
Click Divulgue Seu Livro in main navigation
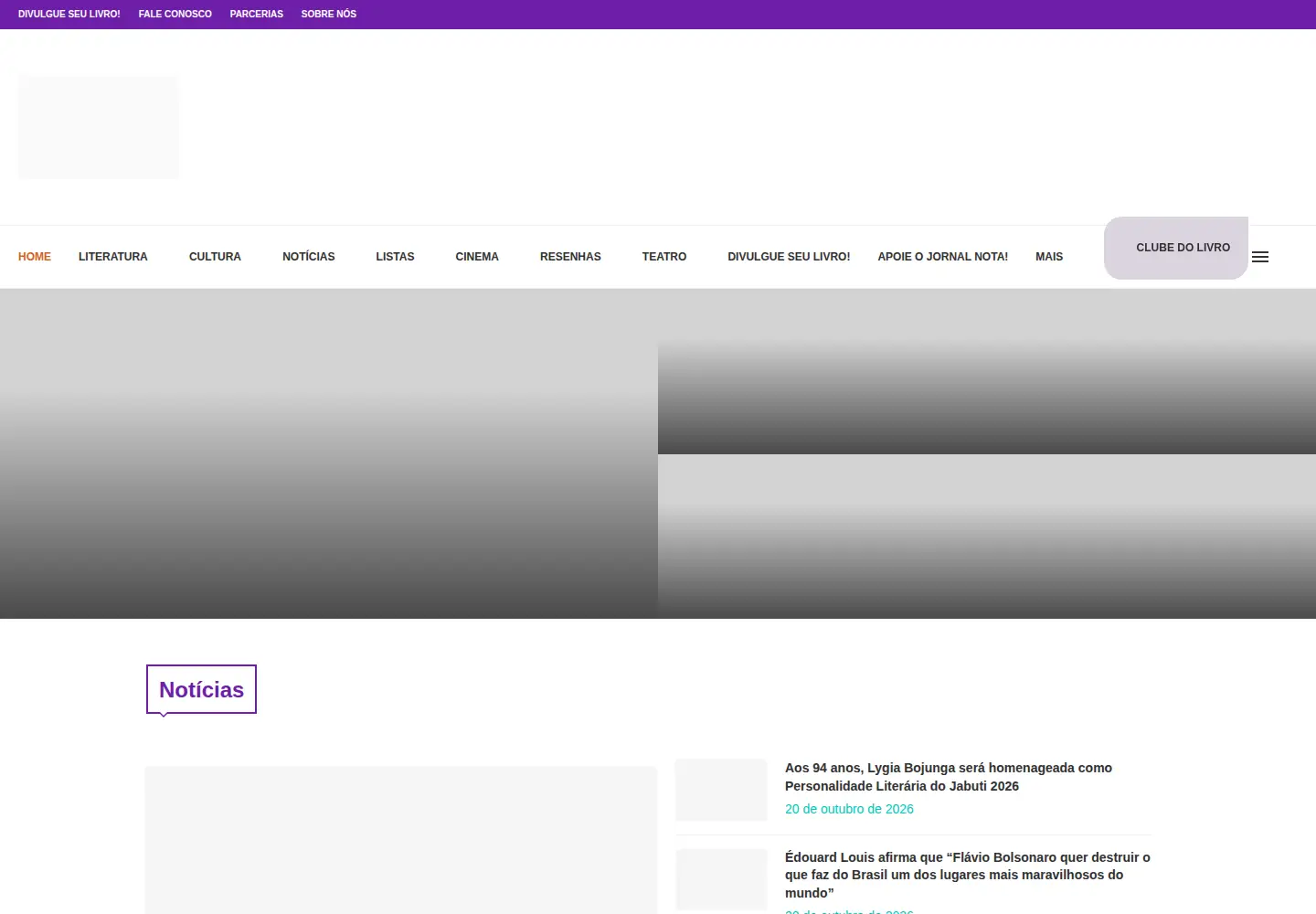point(789,257)
